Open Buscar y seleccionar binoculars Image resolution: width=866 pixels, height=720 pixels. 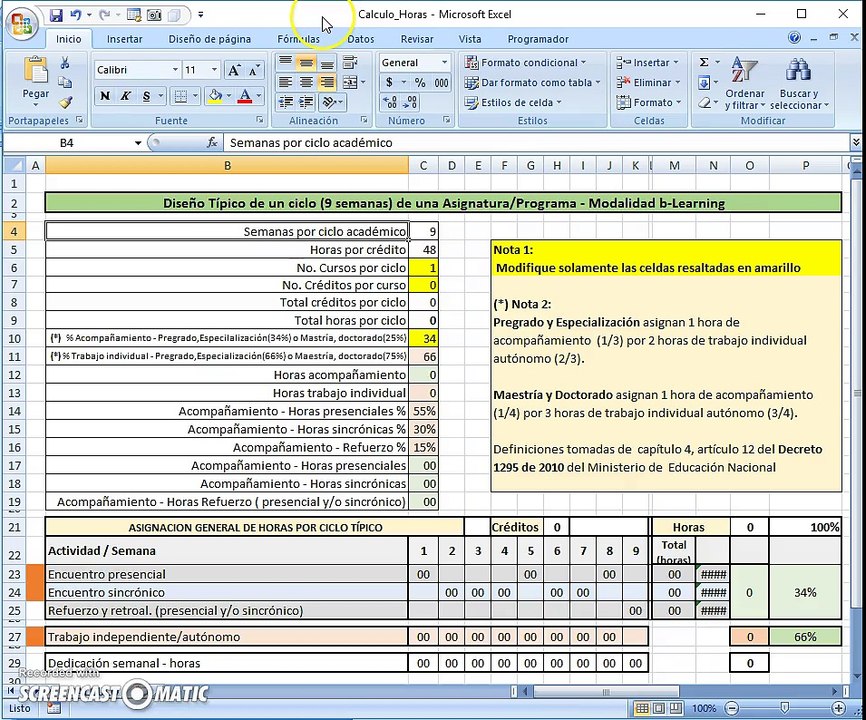point(799,83)
